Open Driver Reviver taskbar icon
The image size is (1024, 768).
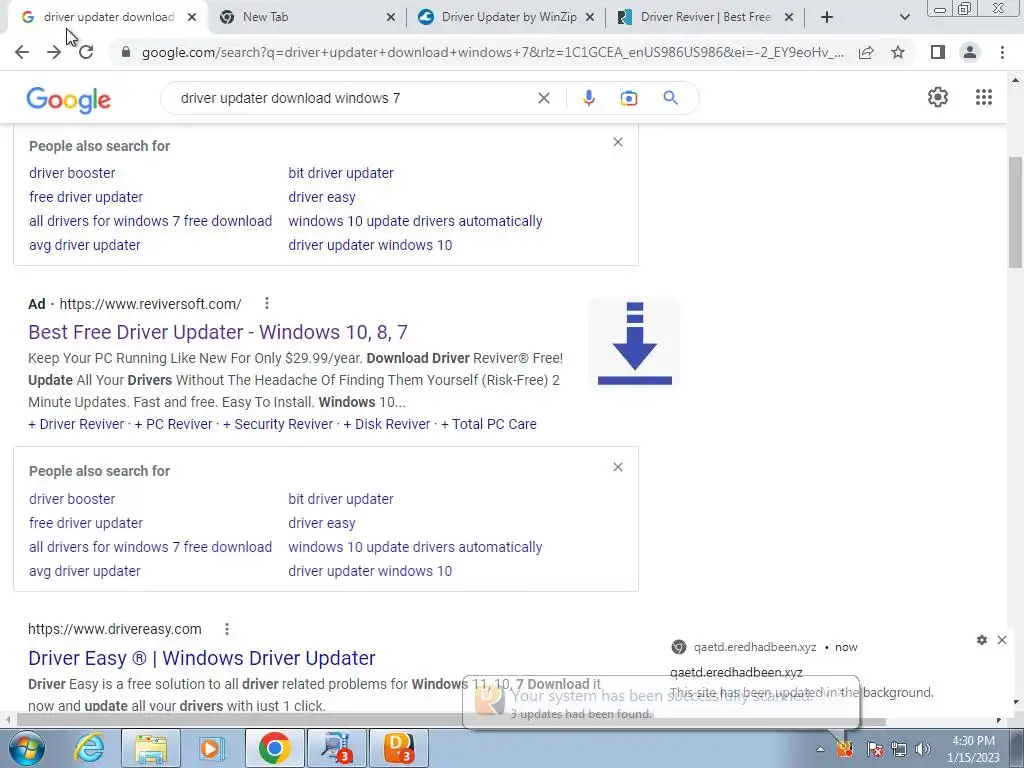coord(399,748)
